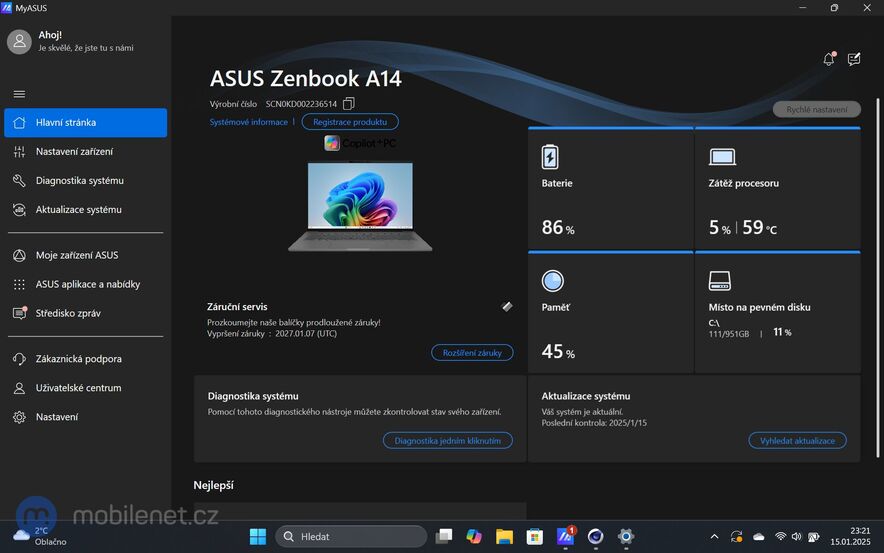Open the Baterie 86 % tile
Viewport: 884px width, 553px height.
[x=611, y=189]
